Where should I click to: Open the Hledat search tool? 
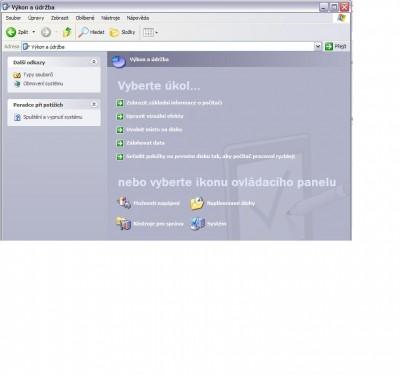[92, 32]
